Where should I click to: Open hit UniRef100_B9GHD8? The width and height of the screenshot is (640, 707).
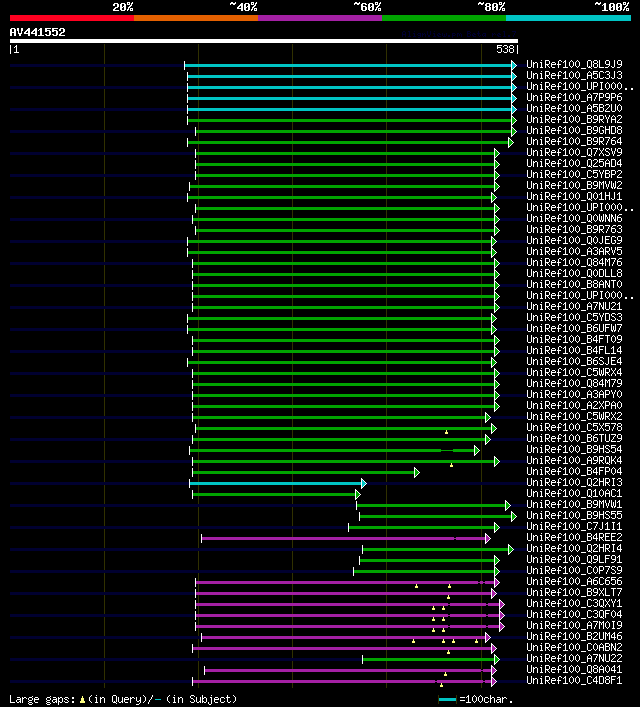pos(574,130)
